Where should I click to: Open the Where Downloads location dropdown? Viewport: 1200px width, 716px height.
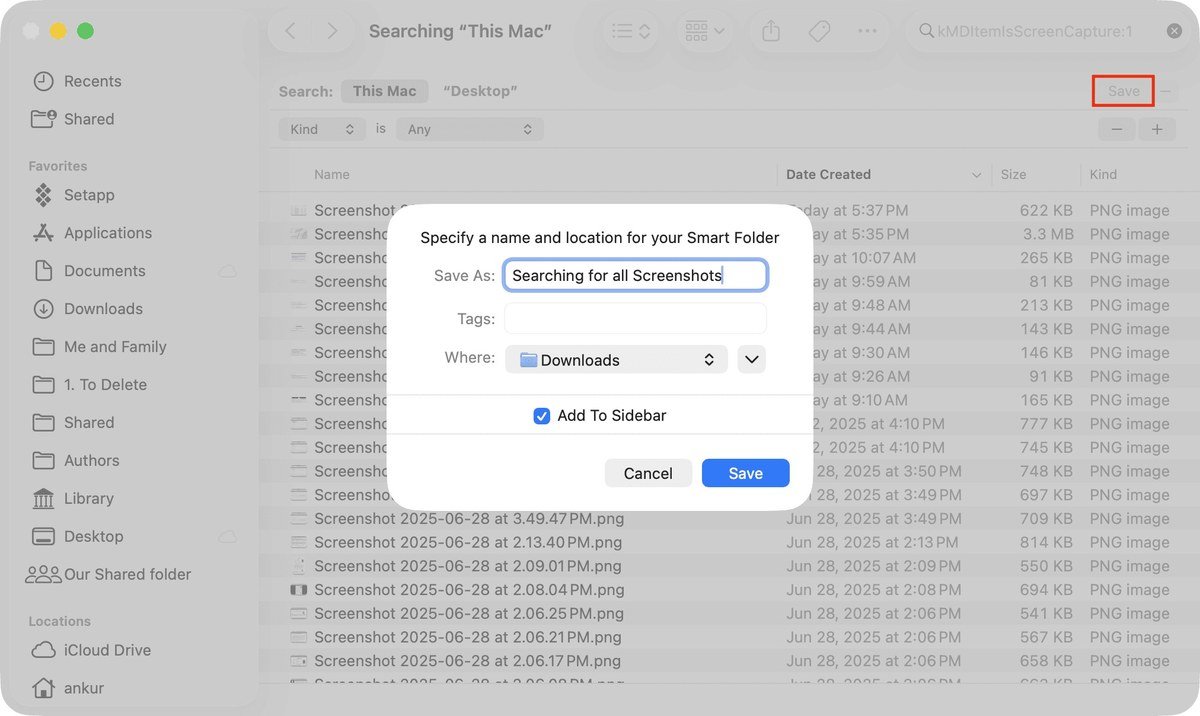coord(616,360)
